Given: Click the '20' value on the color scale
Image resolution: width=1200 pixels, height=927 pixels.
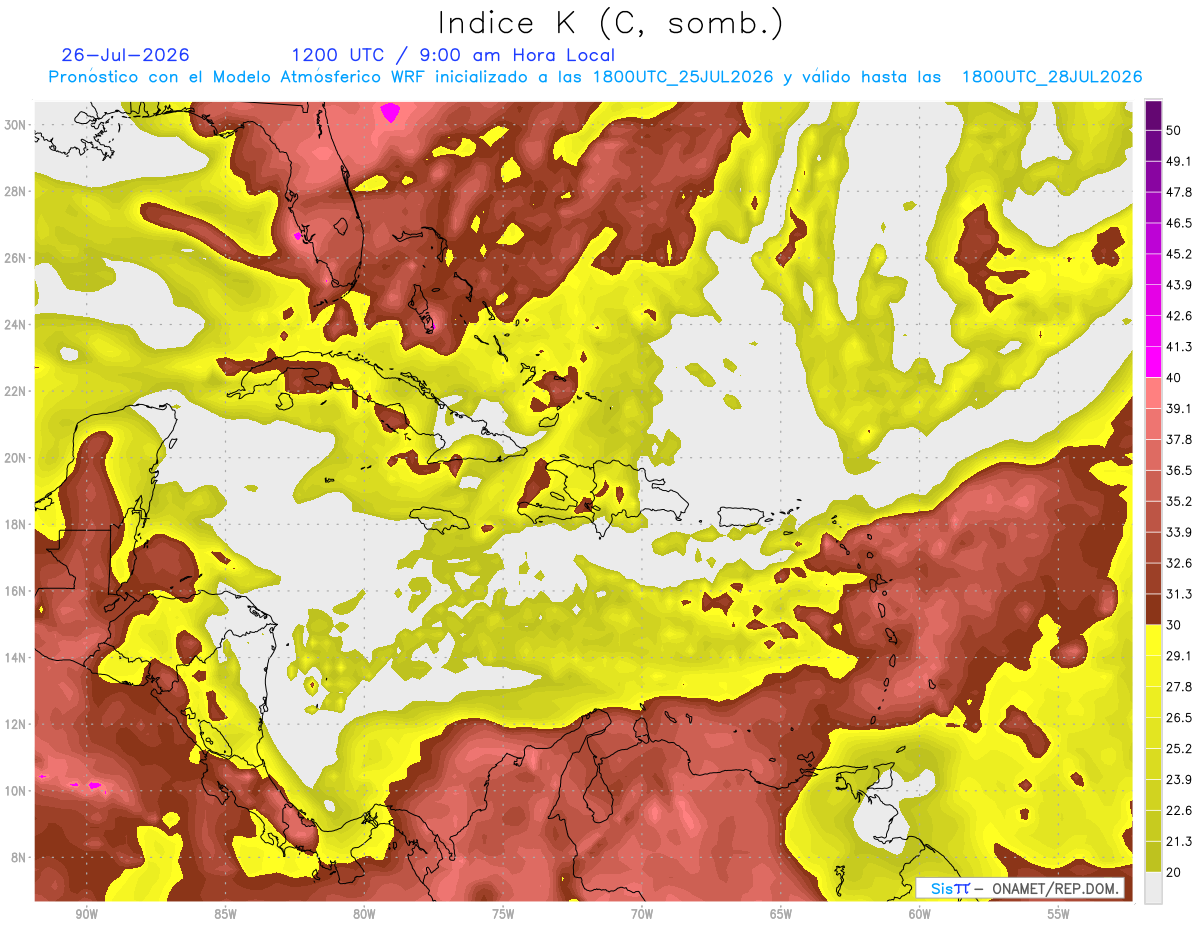Looking at the screenshot, I should [x=1173, y=873].
